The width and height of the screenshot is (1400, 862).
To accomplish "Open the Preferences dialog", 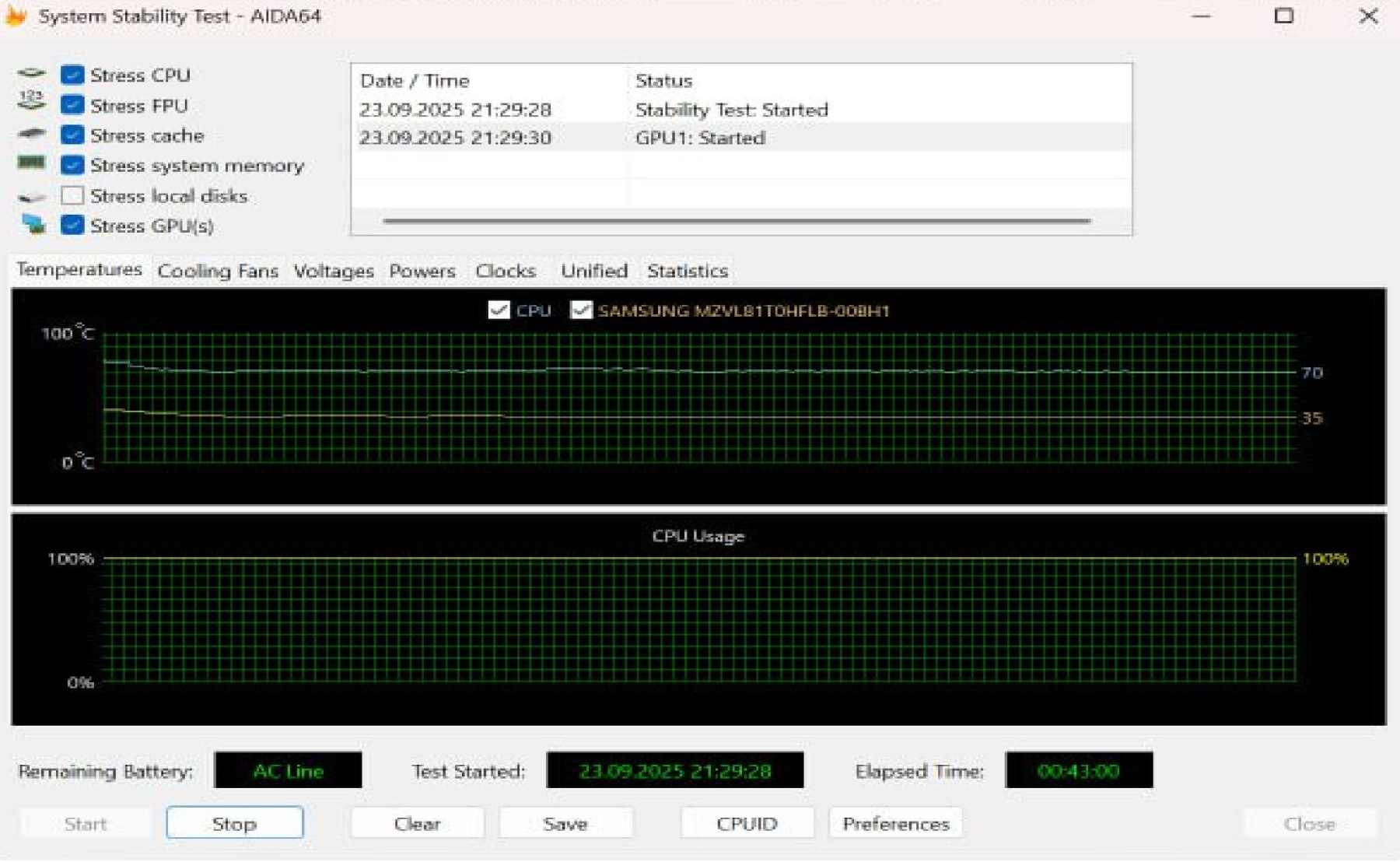I will click(x=895, y=823).
